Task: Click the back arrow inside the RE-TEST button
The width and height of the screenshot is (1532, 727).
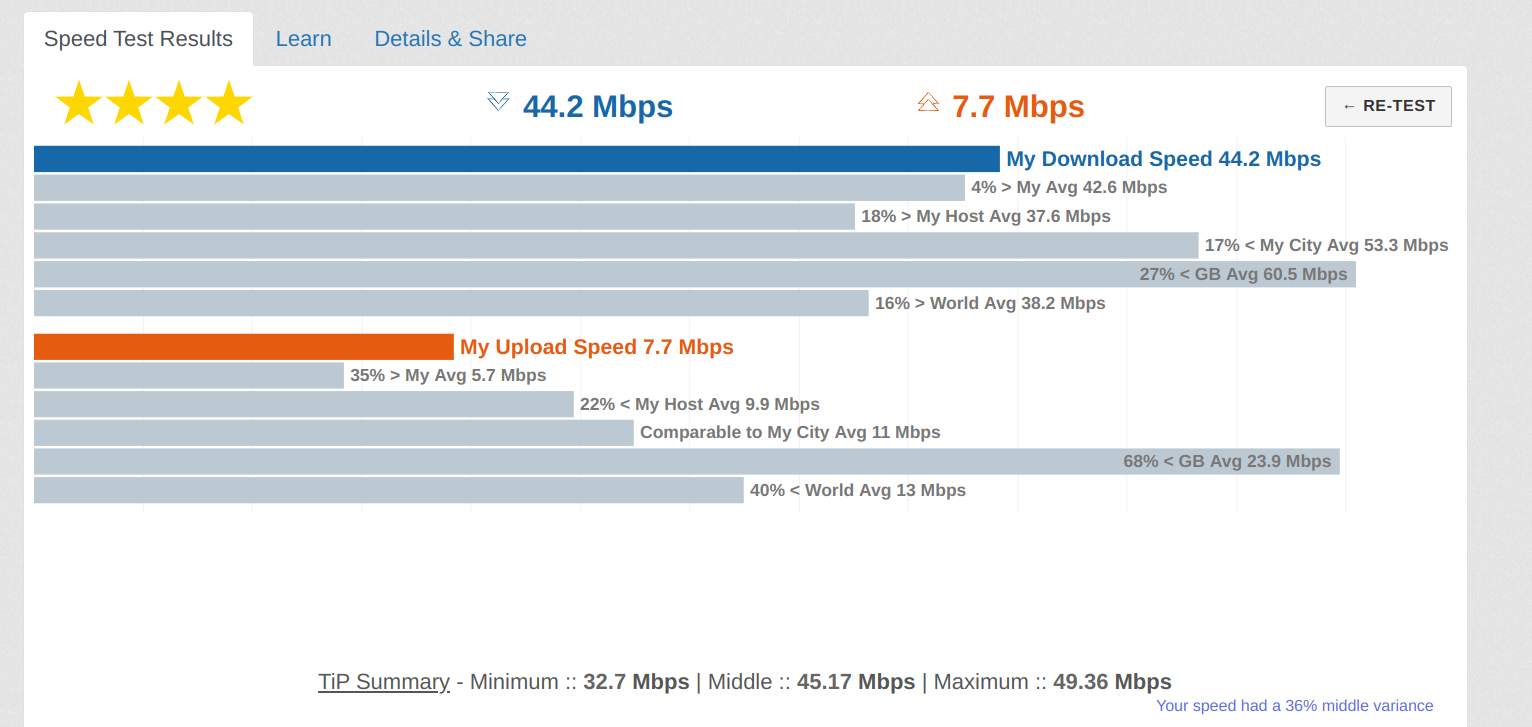Action: [1350, 106]
